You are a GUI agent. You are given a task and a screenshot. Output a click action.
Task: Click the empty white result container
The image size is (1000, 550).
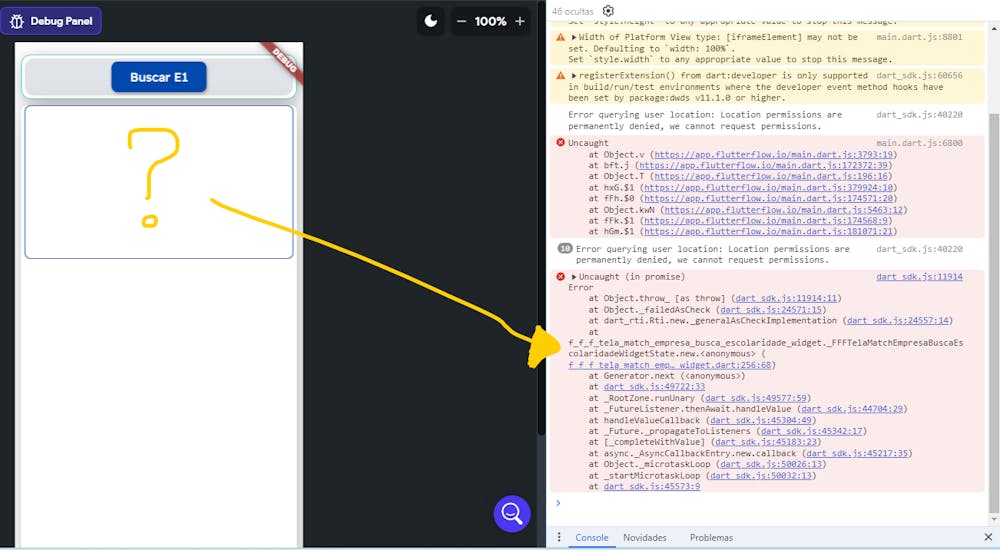click(159, 182)
